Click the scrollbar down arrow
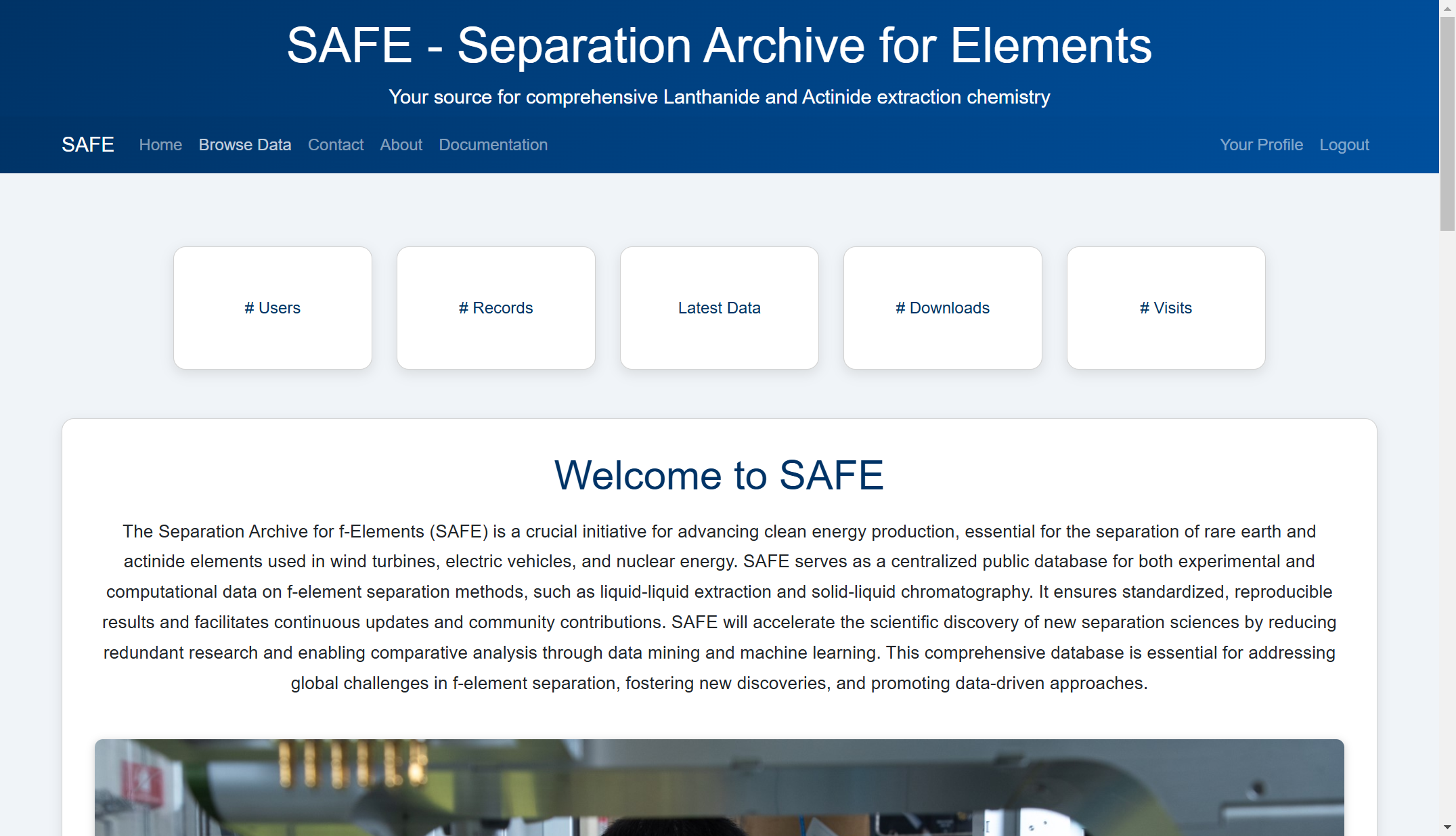This screenshot has width=1456, height=836. 1447,827
